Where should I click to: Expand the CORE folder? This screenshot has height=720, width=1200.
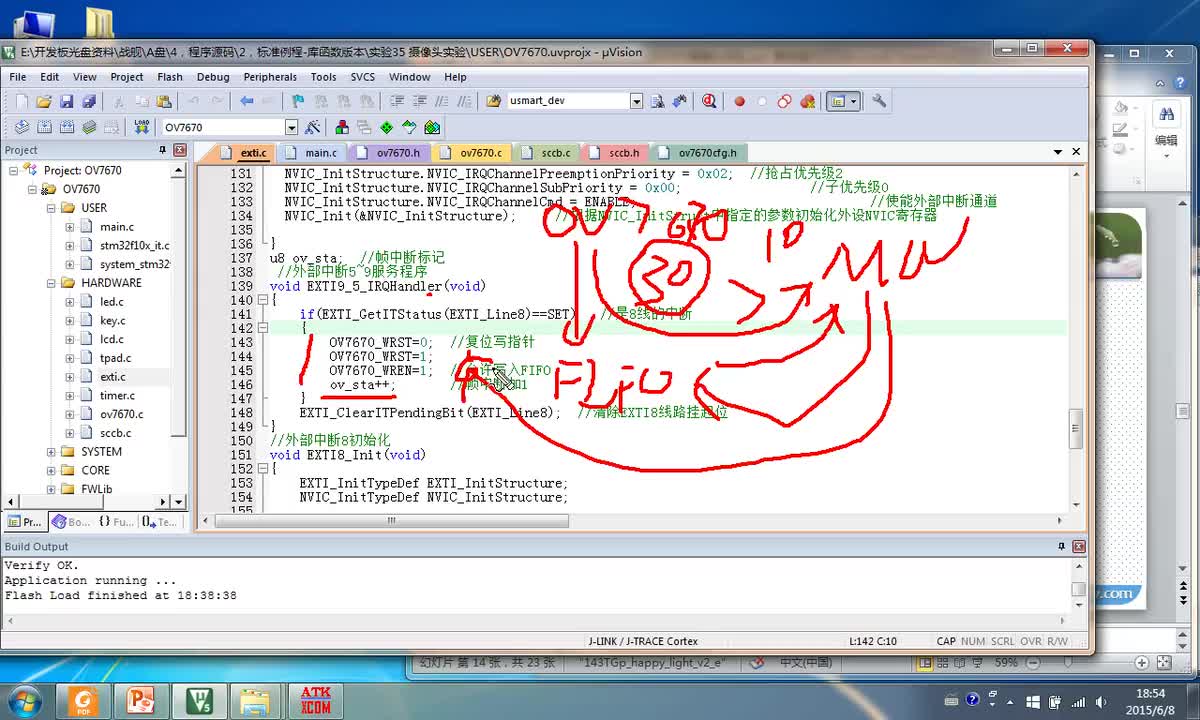(x=52, y=470)
